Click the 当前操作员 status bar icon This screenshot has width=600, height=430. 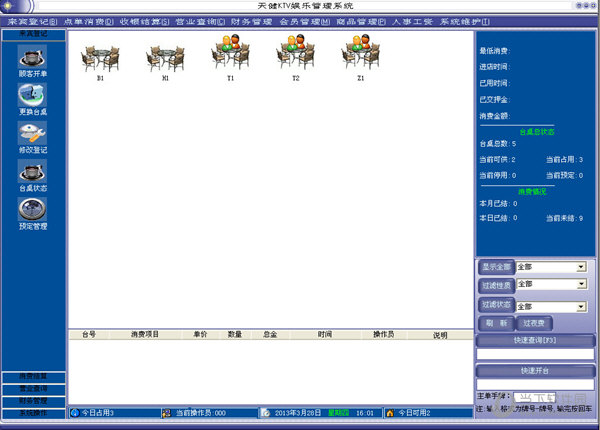(x=166, y=413)
